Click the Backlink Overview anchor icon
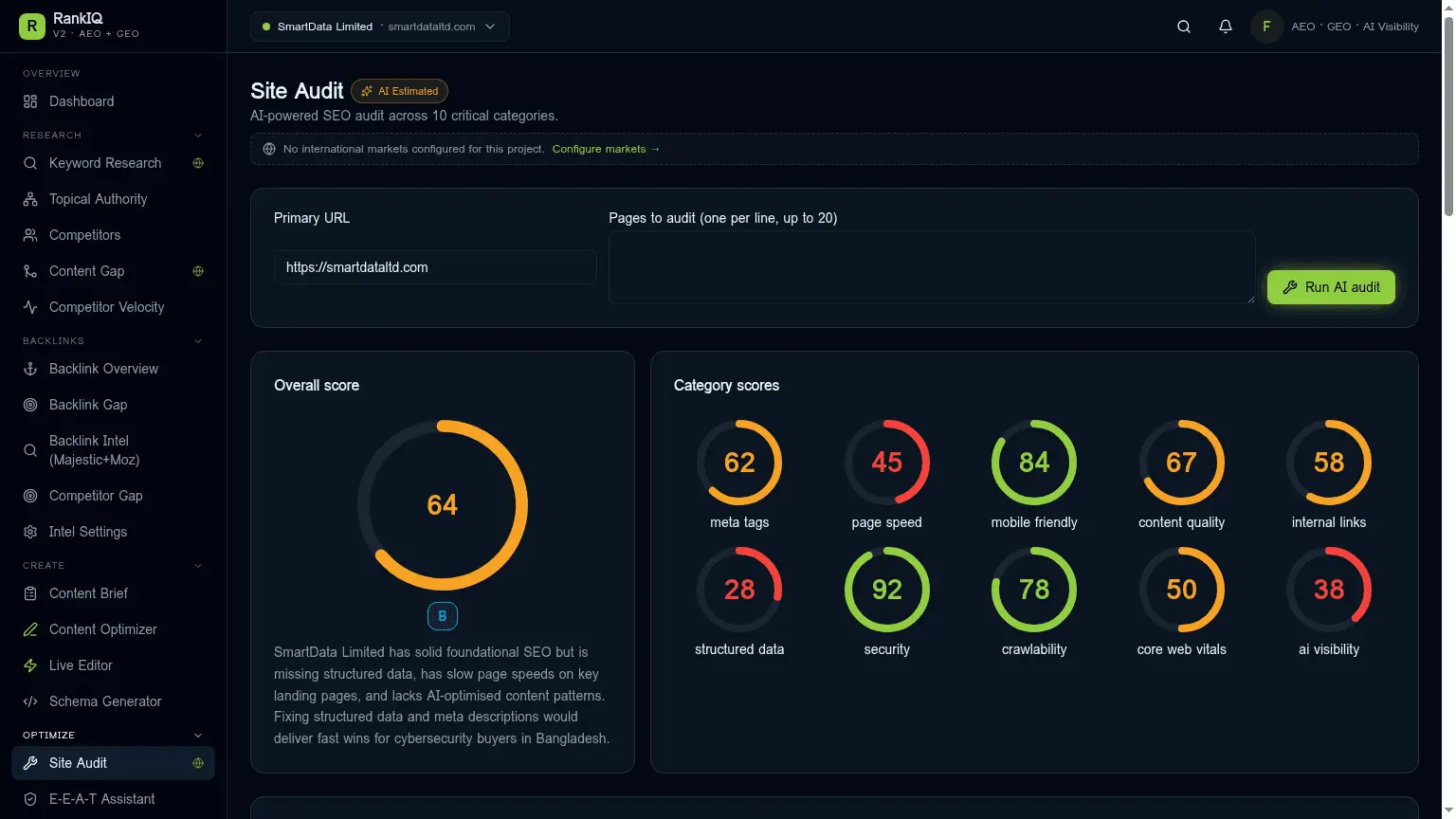 (x=30, y=369)
